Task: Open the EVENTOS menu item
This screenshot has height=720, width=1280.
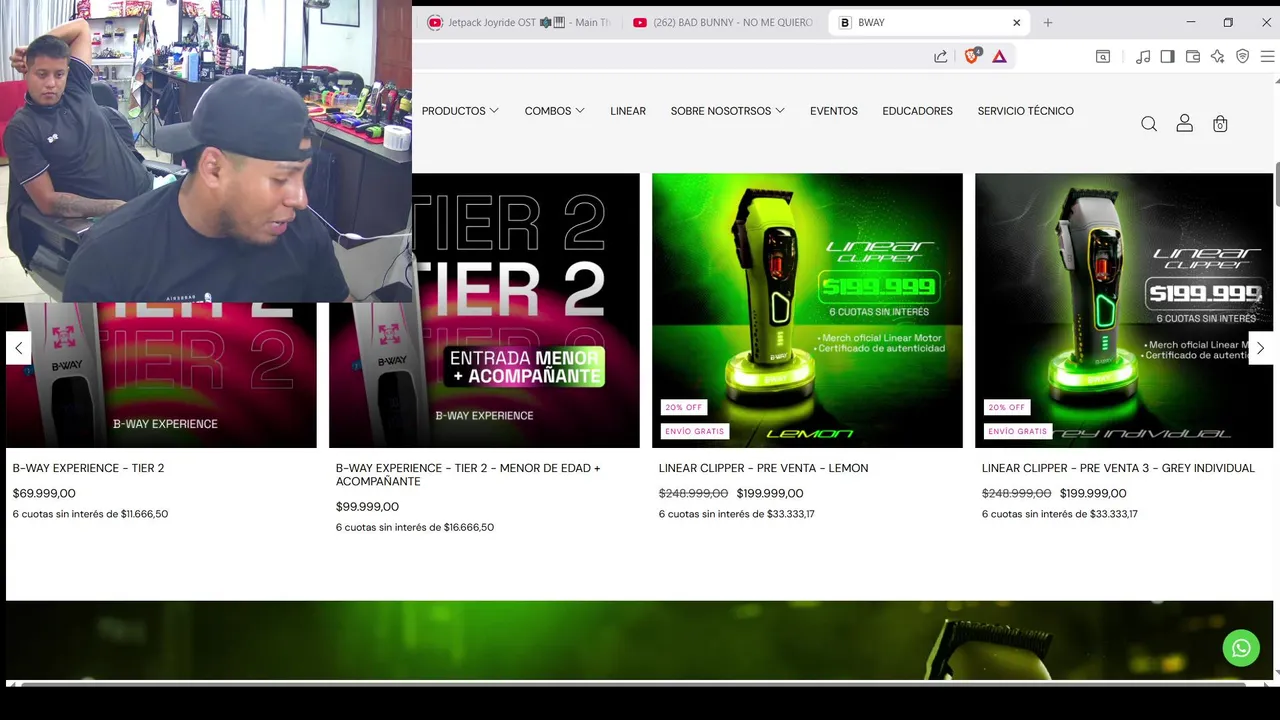Action: [x=834, y=111]
